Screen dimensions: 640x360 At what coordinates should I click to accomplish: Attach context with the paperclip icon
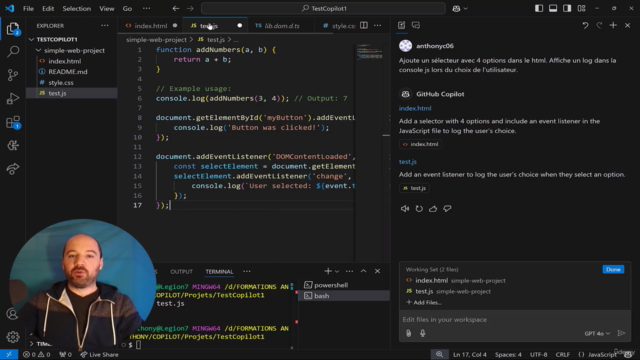(x=409, y=333)
